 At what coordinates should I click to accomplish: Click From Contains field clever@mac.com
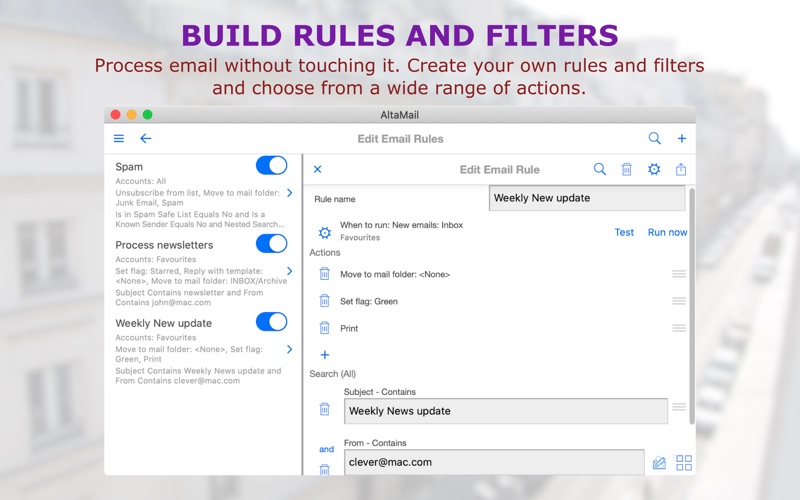[494, 462]
